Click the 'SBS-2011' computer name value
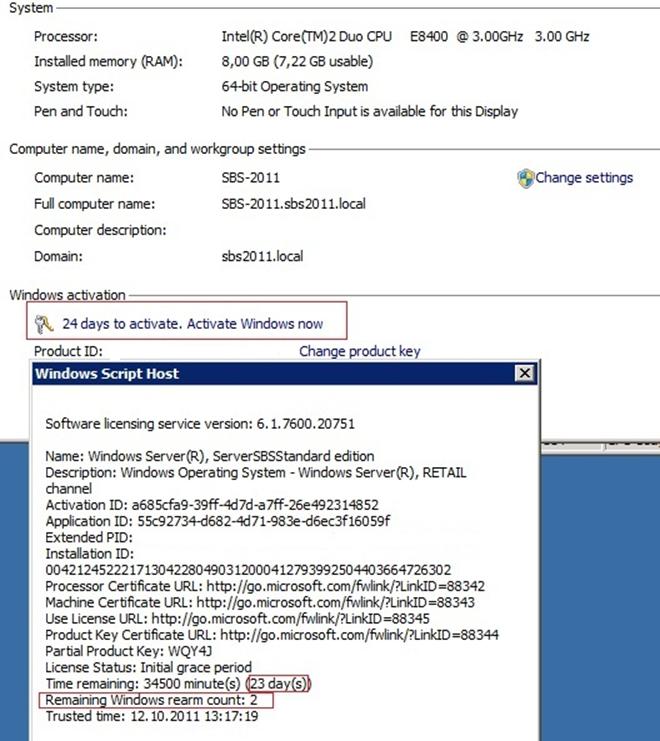The height and width of the screenshot is (741, 660). pos(250,178)
